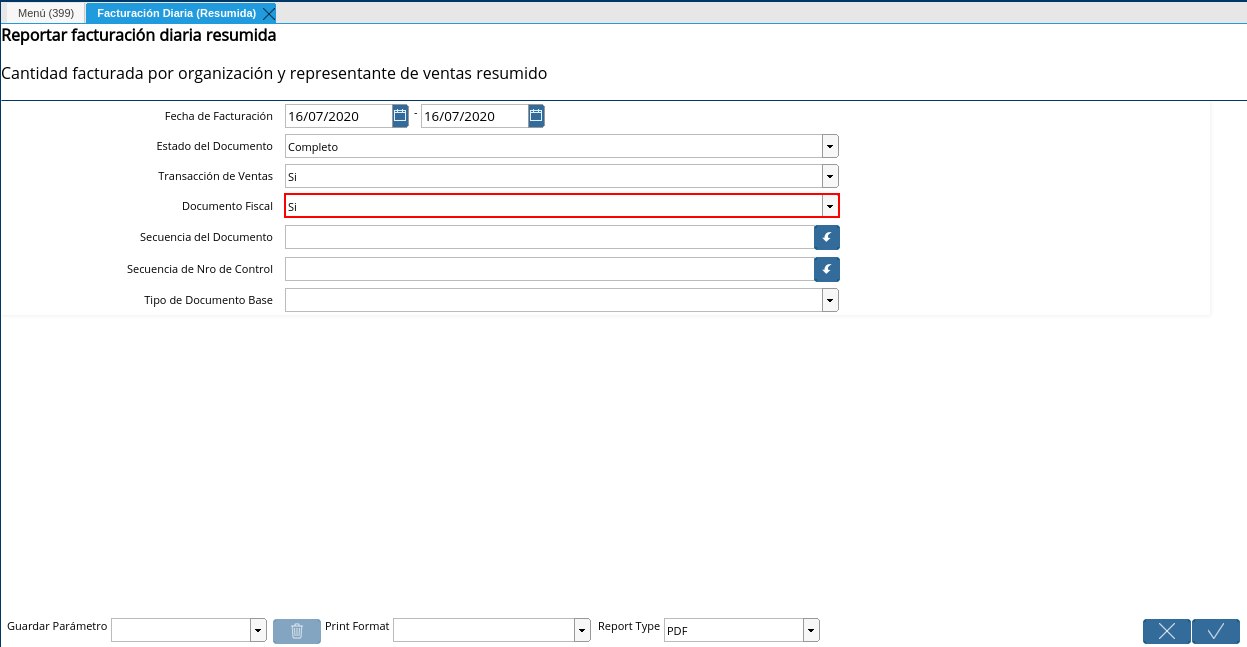Focus the Secuencia de Nro de Control field

549,269
